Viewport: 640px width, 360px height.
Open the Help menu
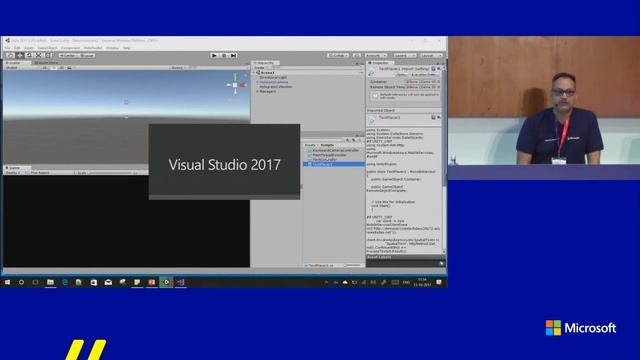[127, 48]
